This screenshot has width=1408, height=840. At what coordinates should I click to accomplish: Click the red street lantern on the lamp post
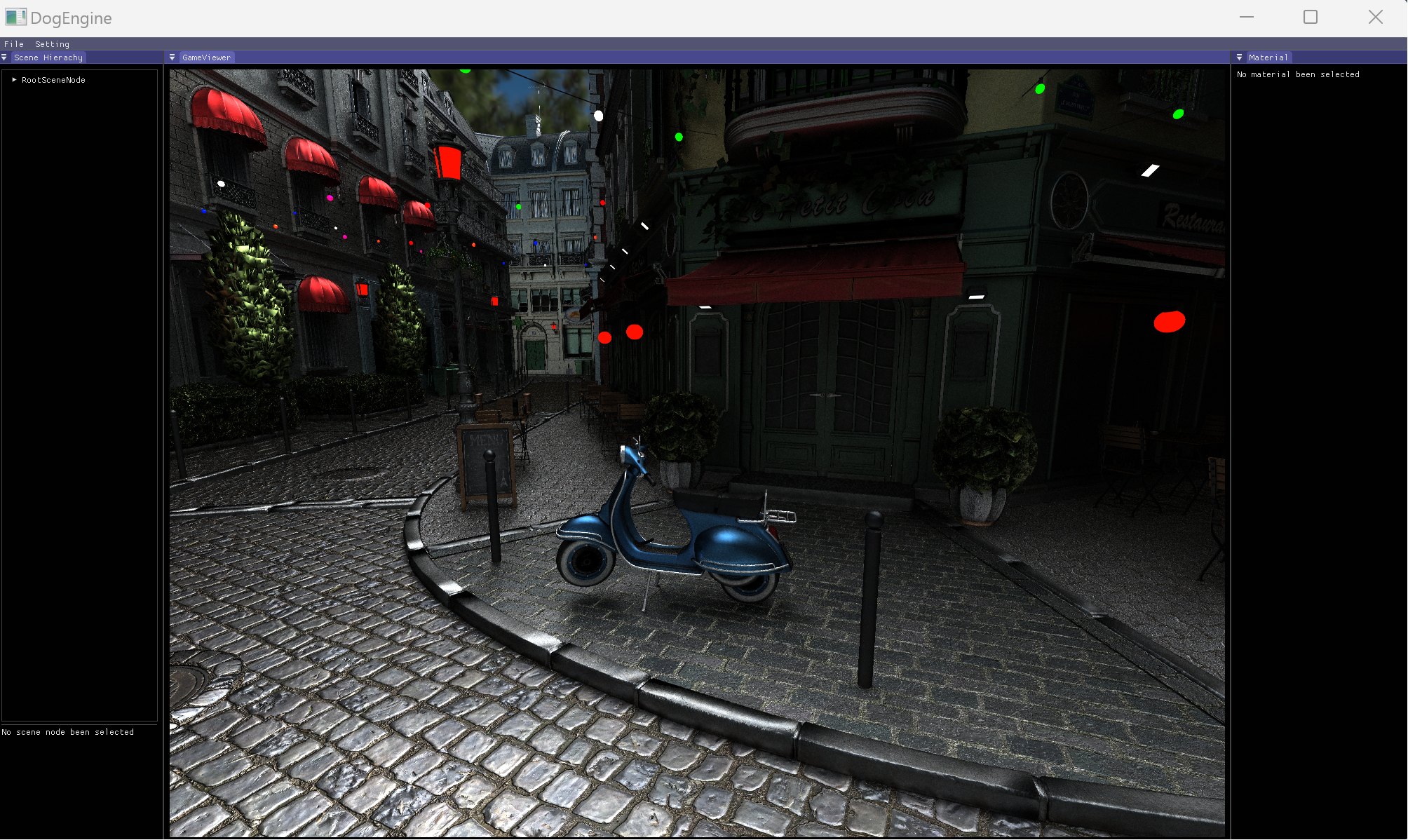(x=447, y=161)
